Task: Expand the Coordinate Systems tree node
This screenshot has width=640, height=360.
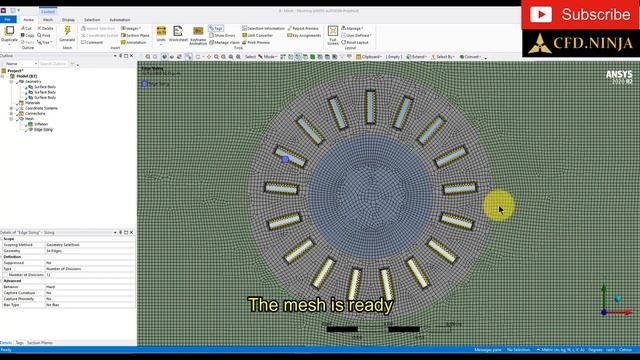Action: point(11,108)
